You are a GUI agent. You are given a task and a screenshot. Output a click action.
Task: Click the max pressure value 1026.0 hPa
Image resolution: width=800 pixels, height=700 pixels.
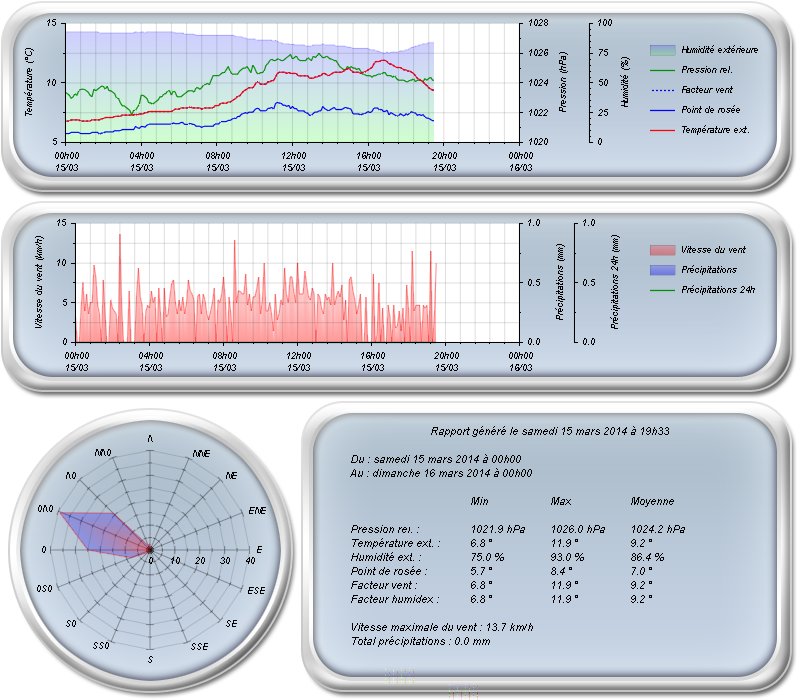[578, 530]
